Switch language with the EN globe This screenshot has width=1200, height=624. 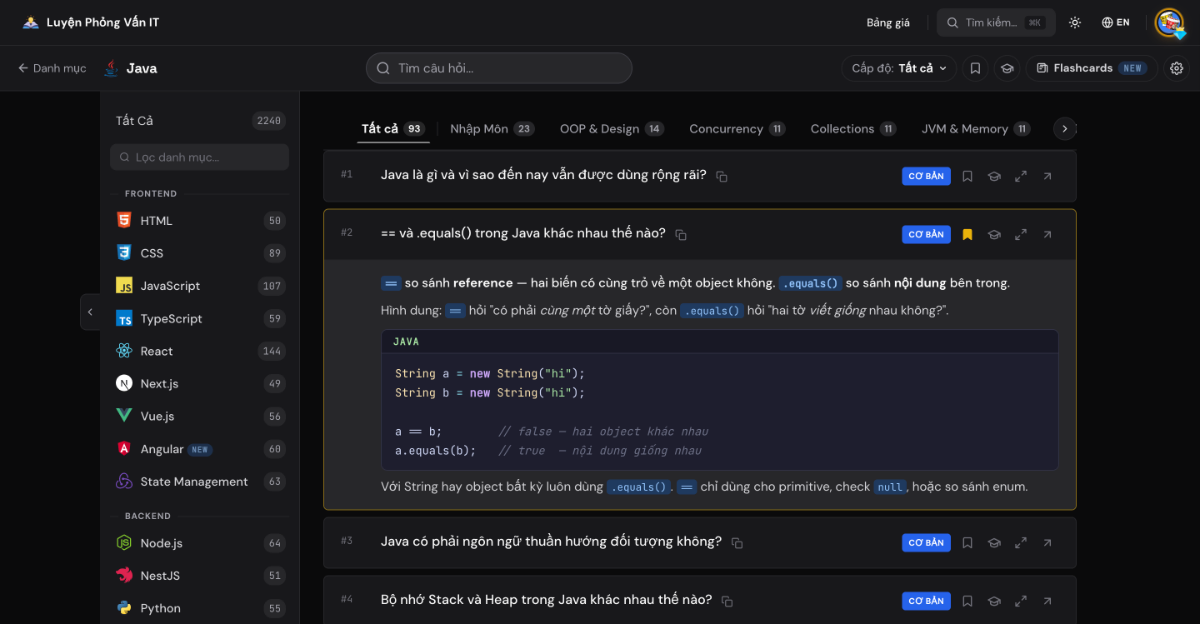click(1116, 22)
